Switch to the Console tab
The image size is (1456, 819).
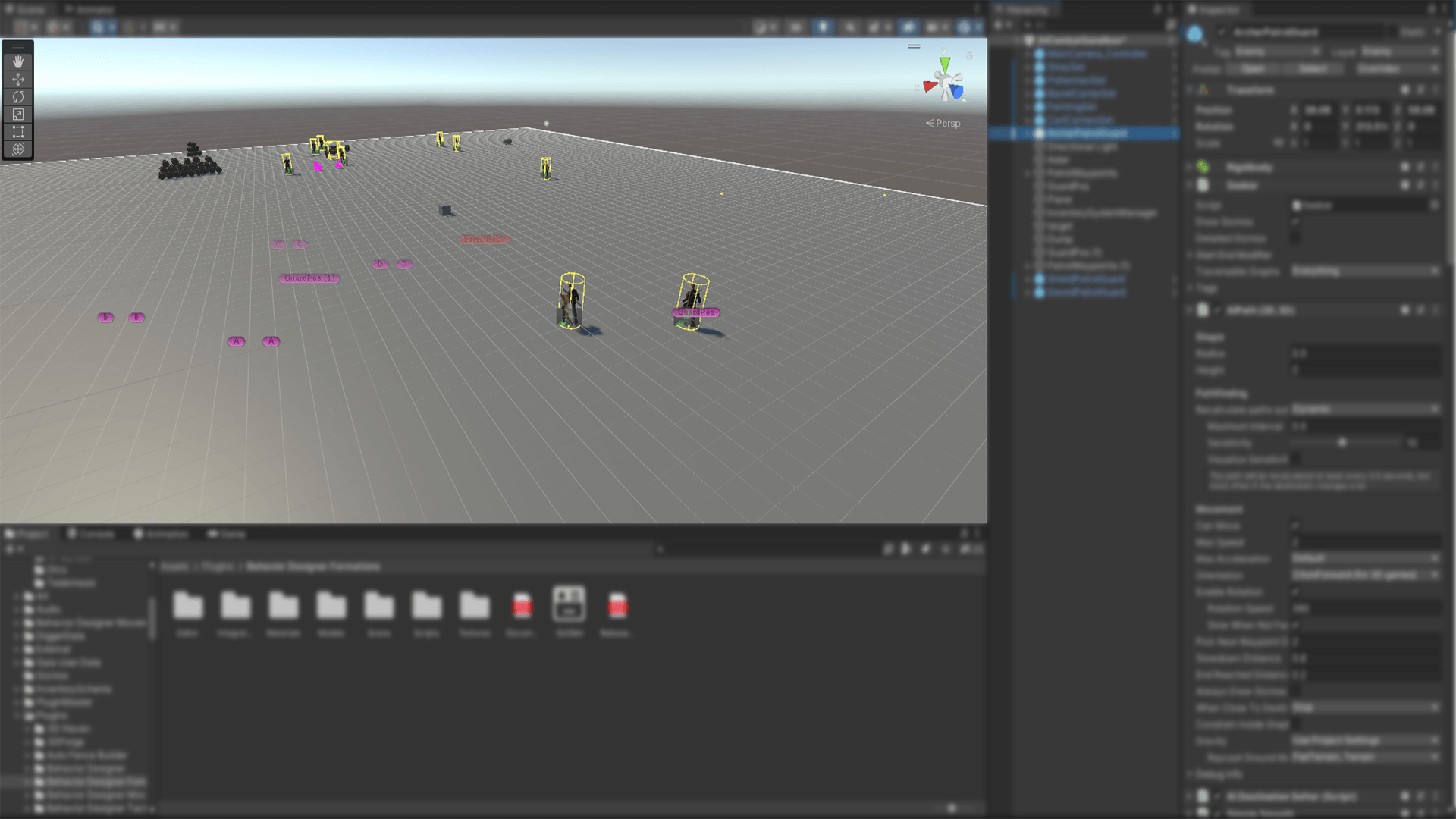coord(91,533)
